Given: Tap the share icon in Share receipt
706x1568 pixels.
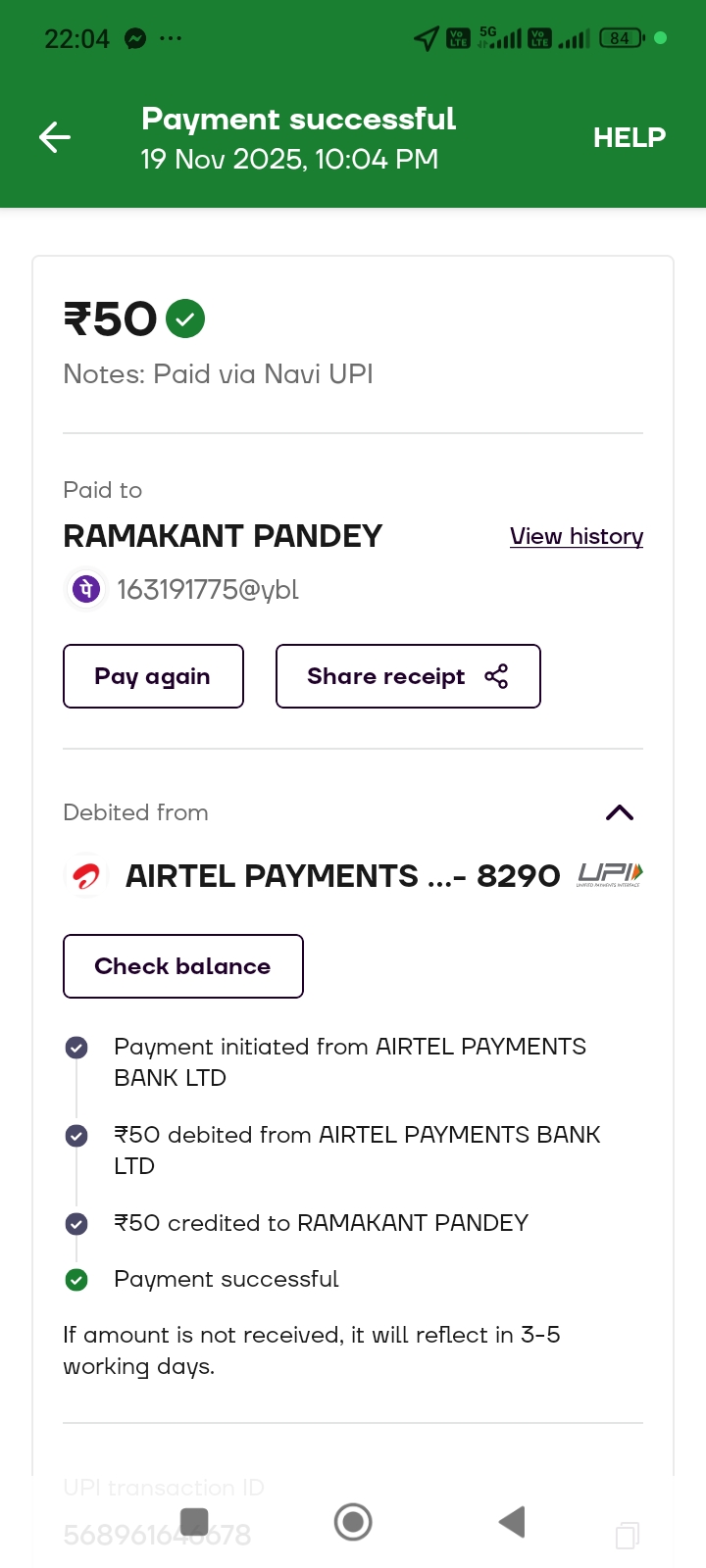Looking at the screenshot, I should tap(496, 676).
